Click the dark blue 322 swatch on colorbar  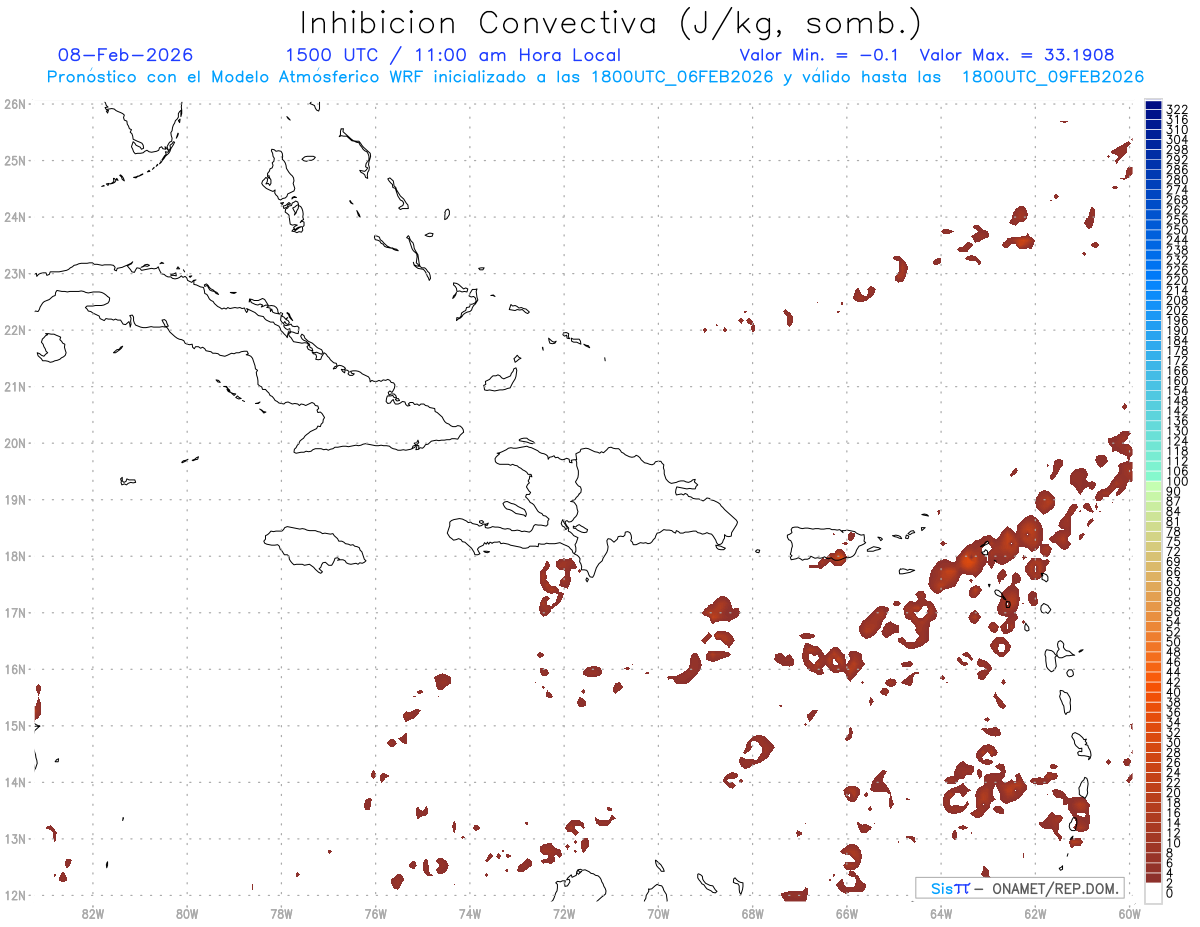pos(1153,107)
